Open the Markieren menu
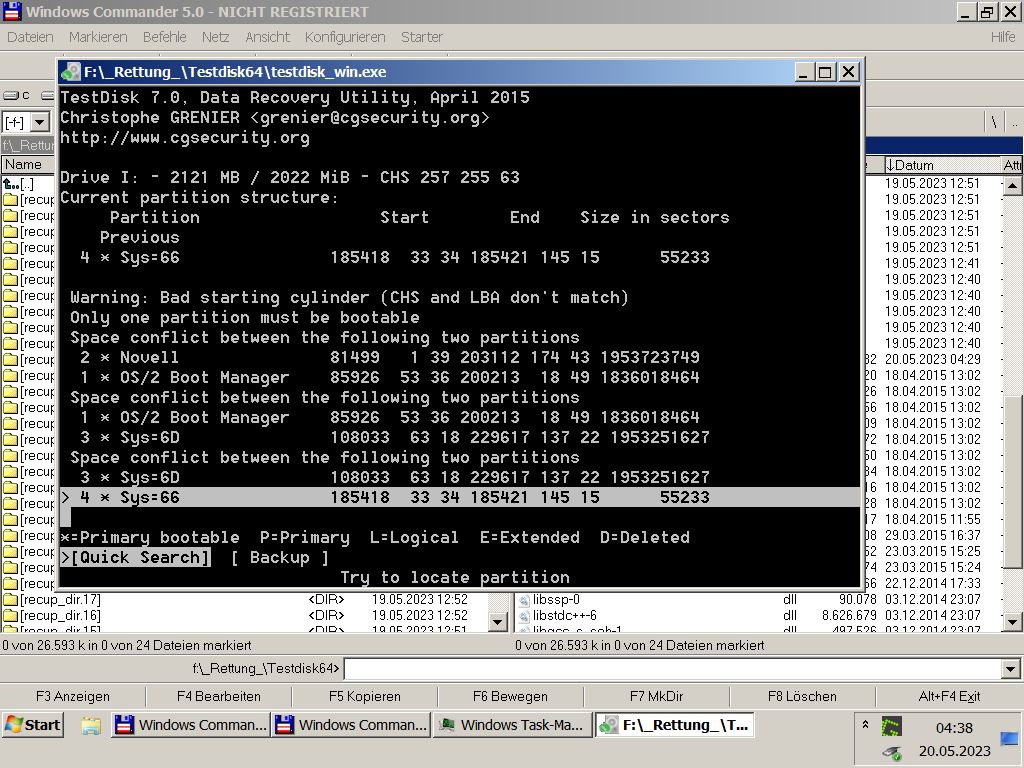Image resolution: width=1024 pixels, height=768 pixels. pos(98,37)
